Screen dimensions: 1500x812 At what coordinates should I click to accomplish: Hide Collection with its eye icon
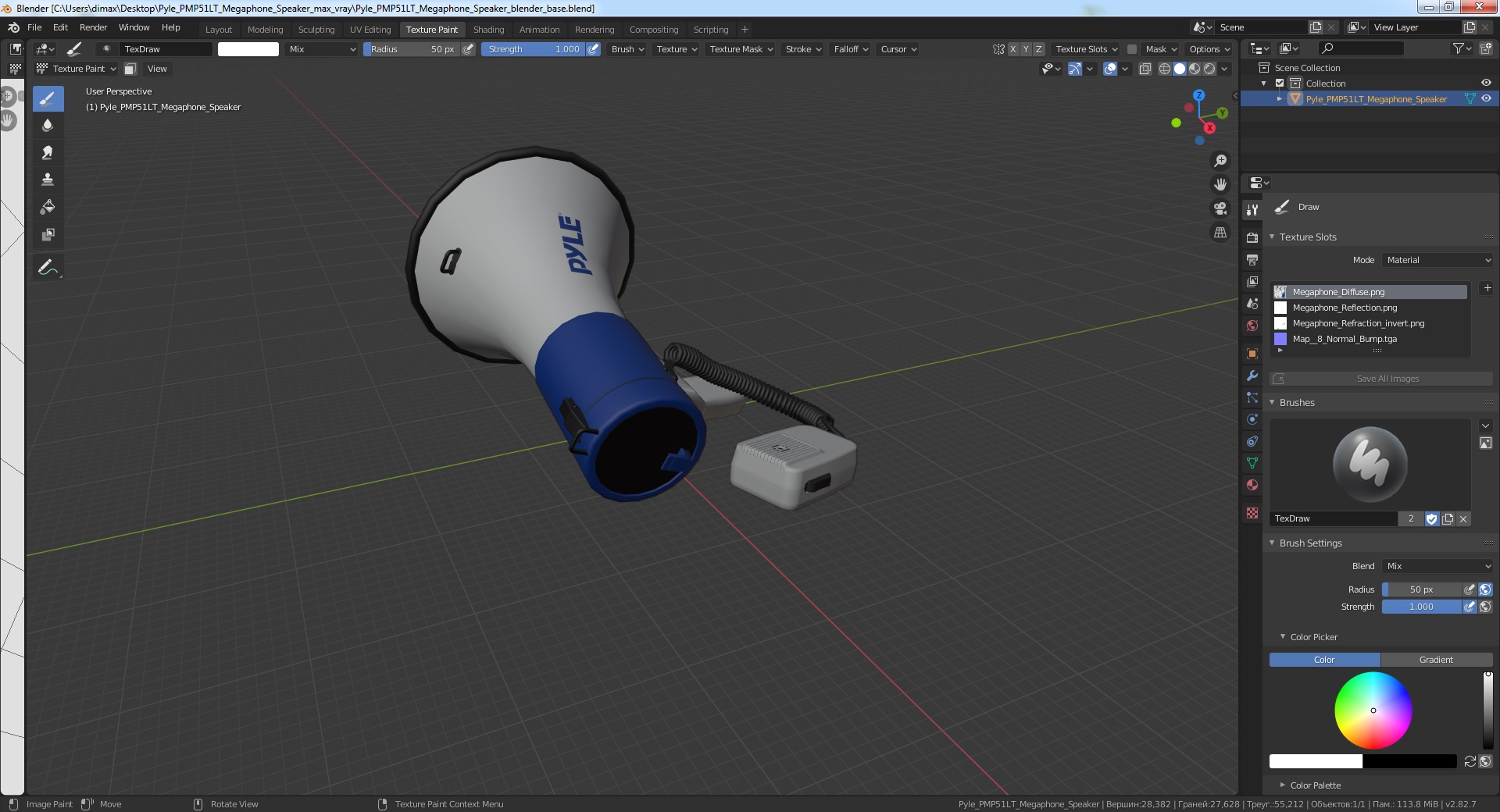click(x=1486, y=84)
